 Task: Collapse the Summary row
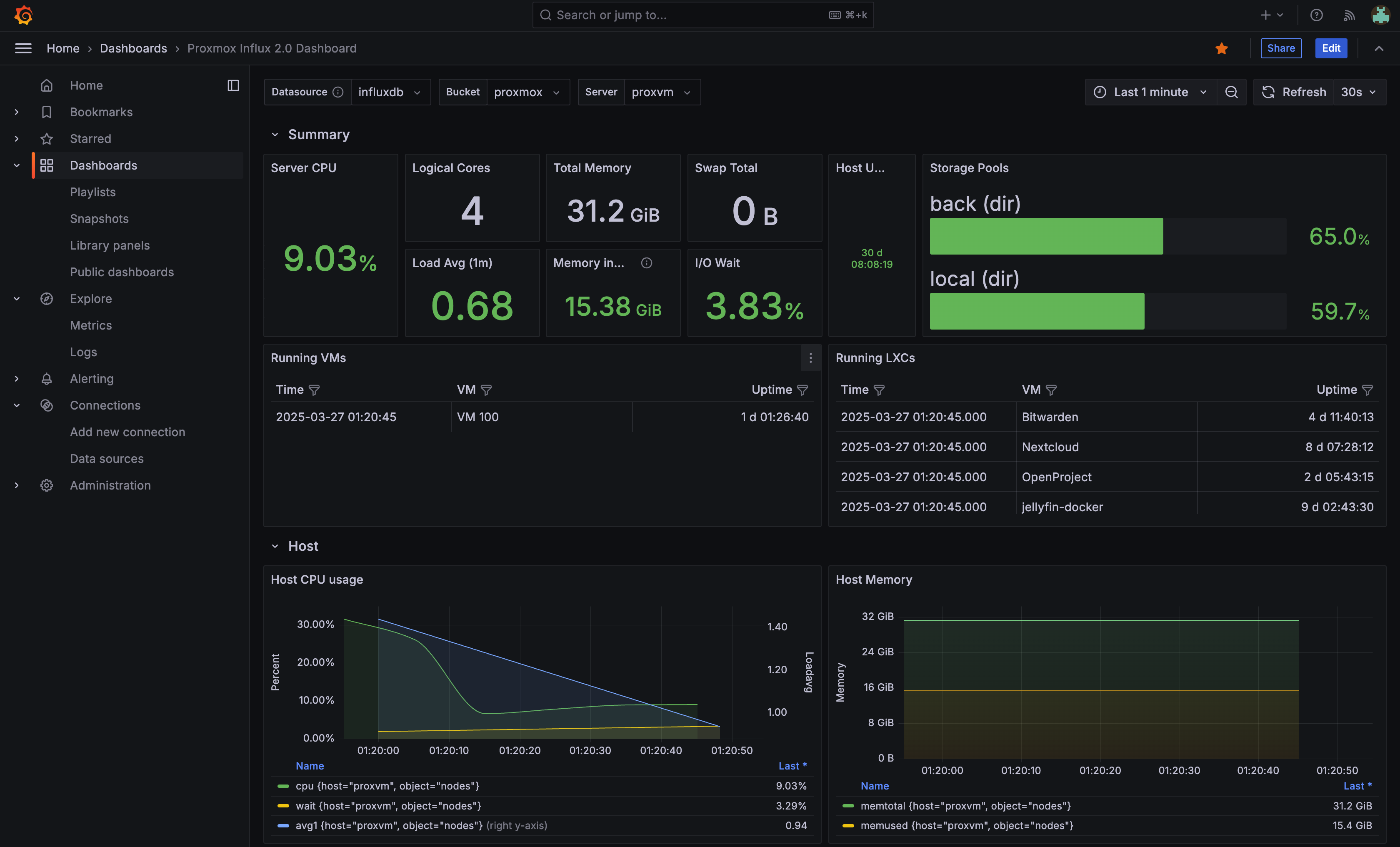click(275, 135)
